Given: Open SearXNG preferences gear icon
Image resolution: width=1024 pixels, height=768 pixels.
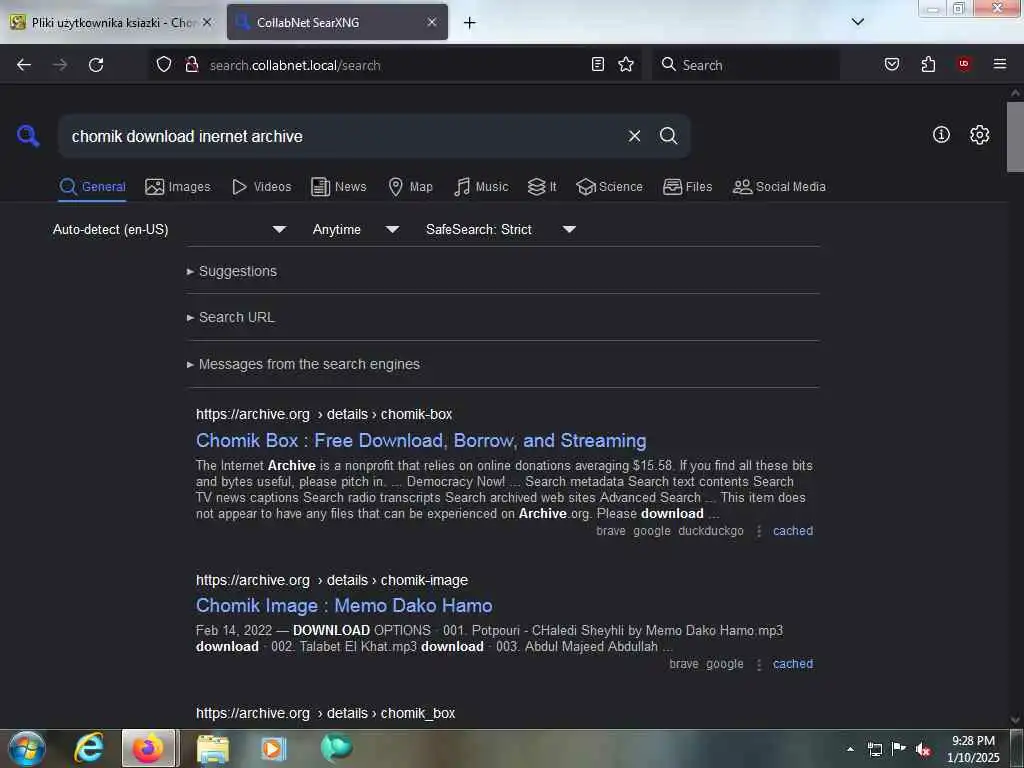Looking at the screenshot, I should (979, 135).
